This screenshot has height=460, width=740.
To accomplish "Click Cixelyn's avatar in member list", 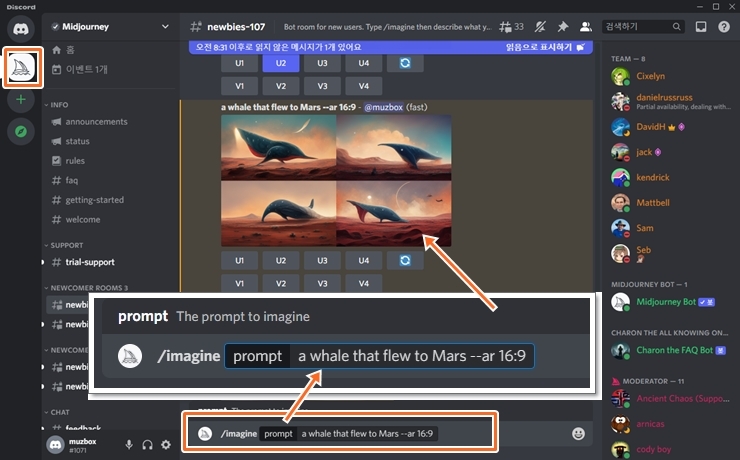I will click(620, 76).
